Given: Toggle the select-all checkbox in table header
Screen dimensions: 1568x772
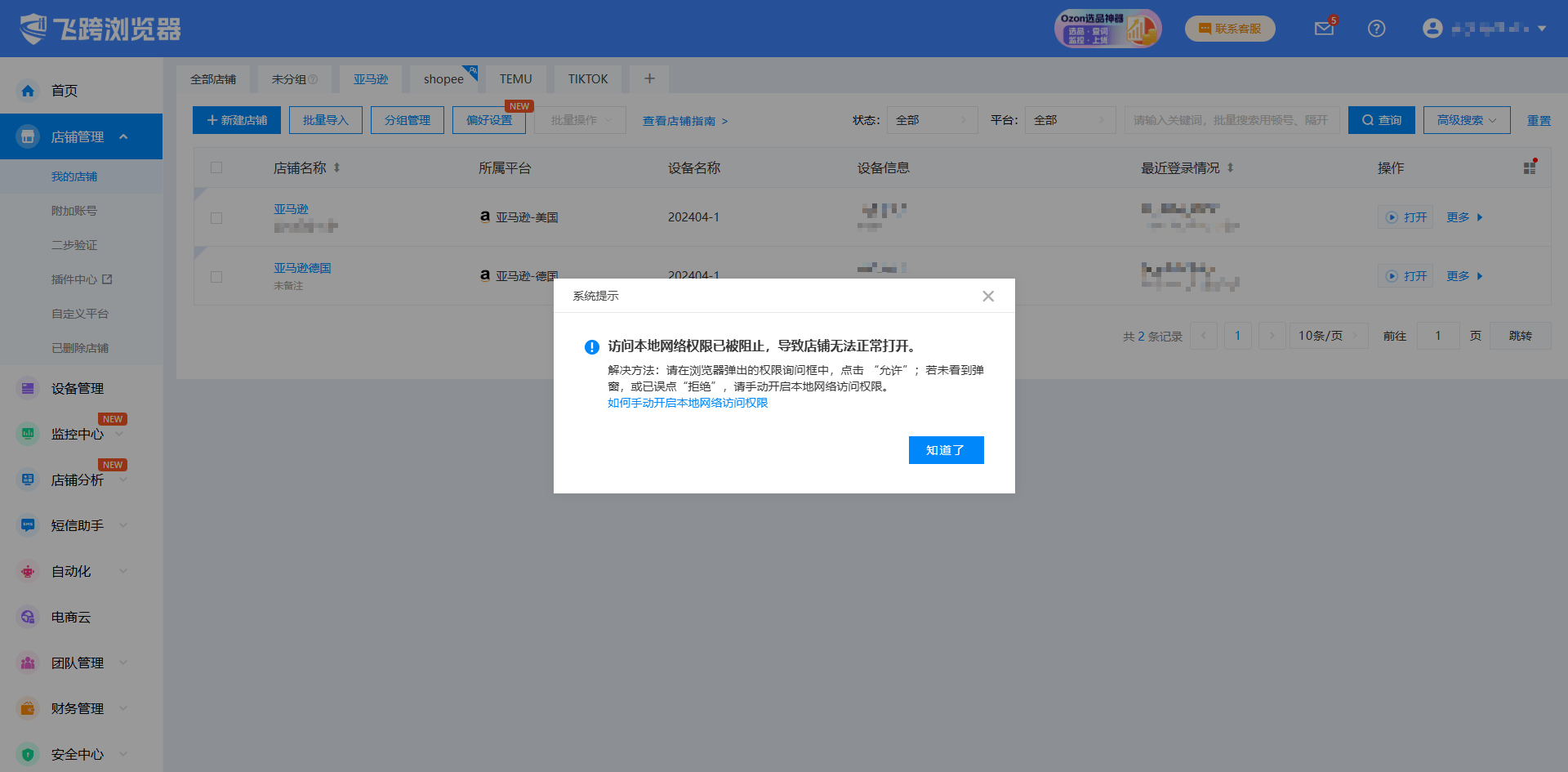Looking at the screenshot, I should [x=216, y=167].
